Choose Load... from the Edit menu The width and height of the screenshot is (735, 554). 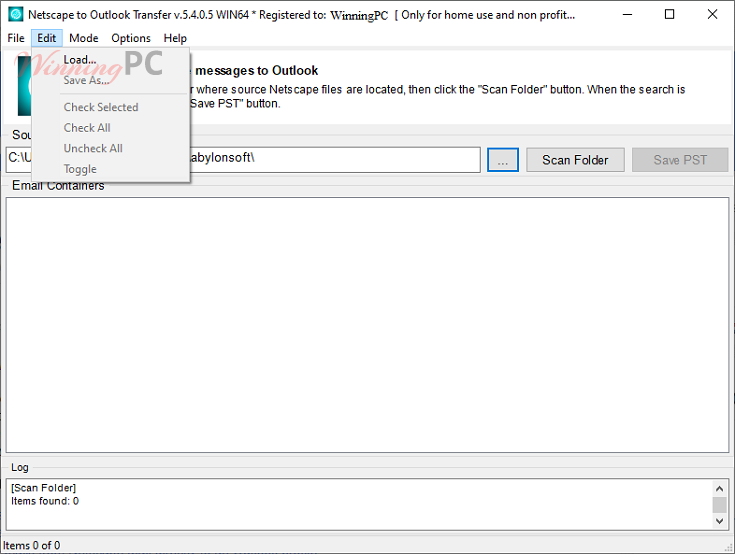coord(111,60)
